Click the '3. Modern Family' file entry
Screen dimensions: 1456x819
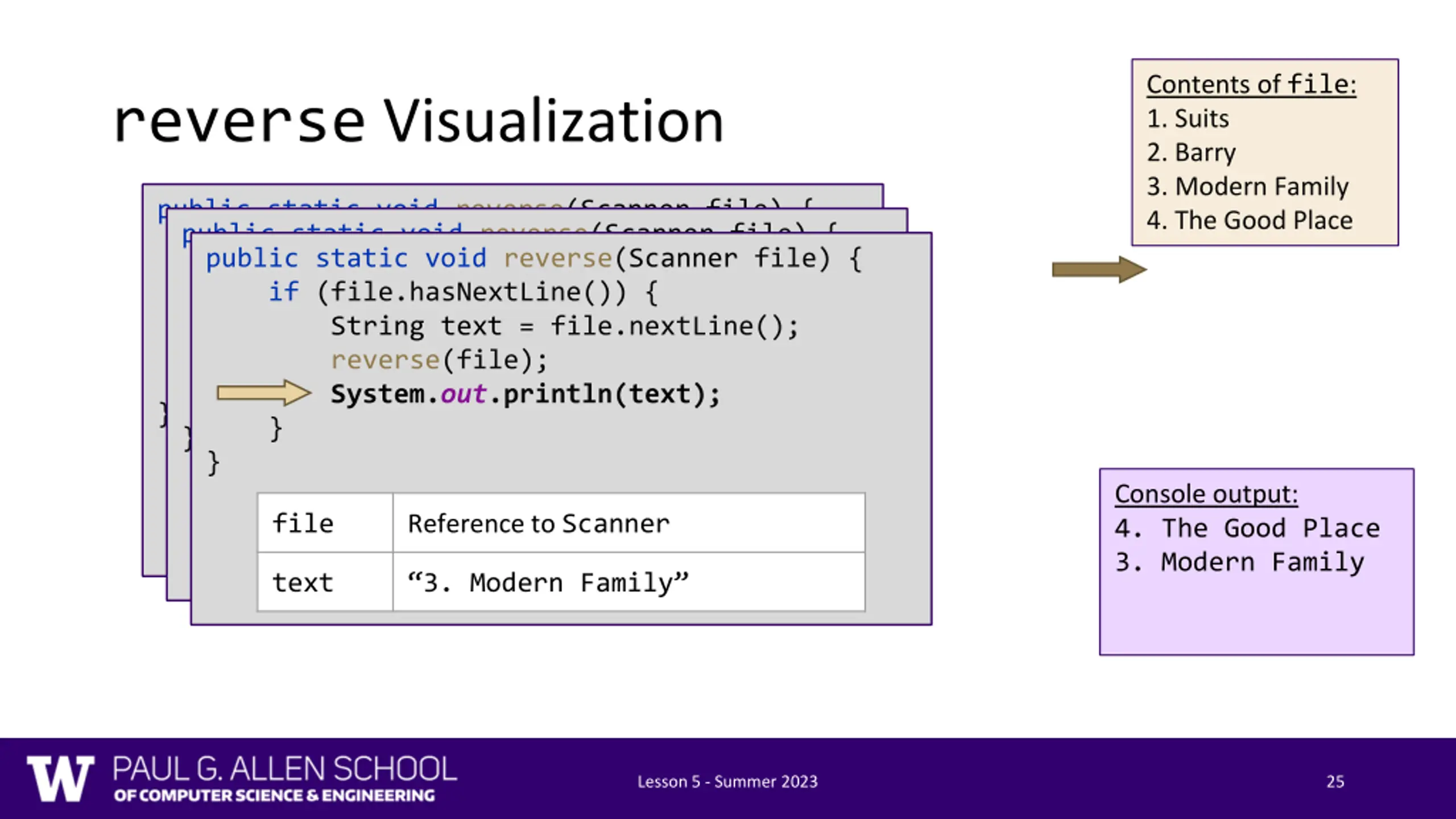tap(1247, 187)
